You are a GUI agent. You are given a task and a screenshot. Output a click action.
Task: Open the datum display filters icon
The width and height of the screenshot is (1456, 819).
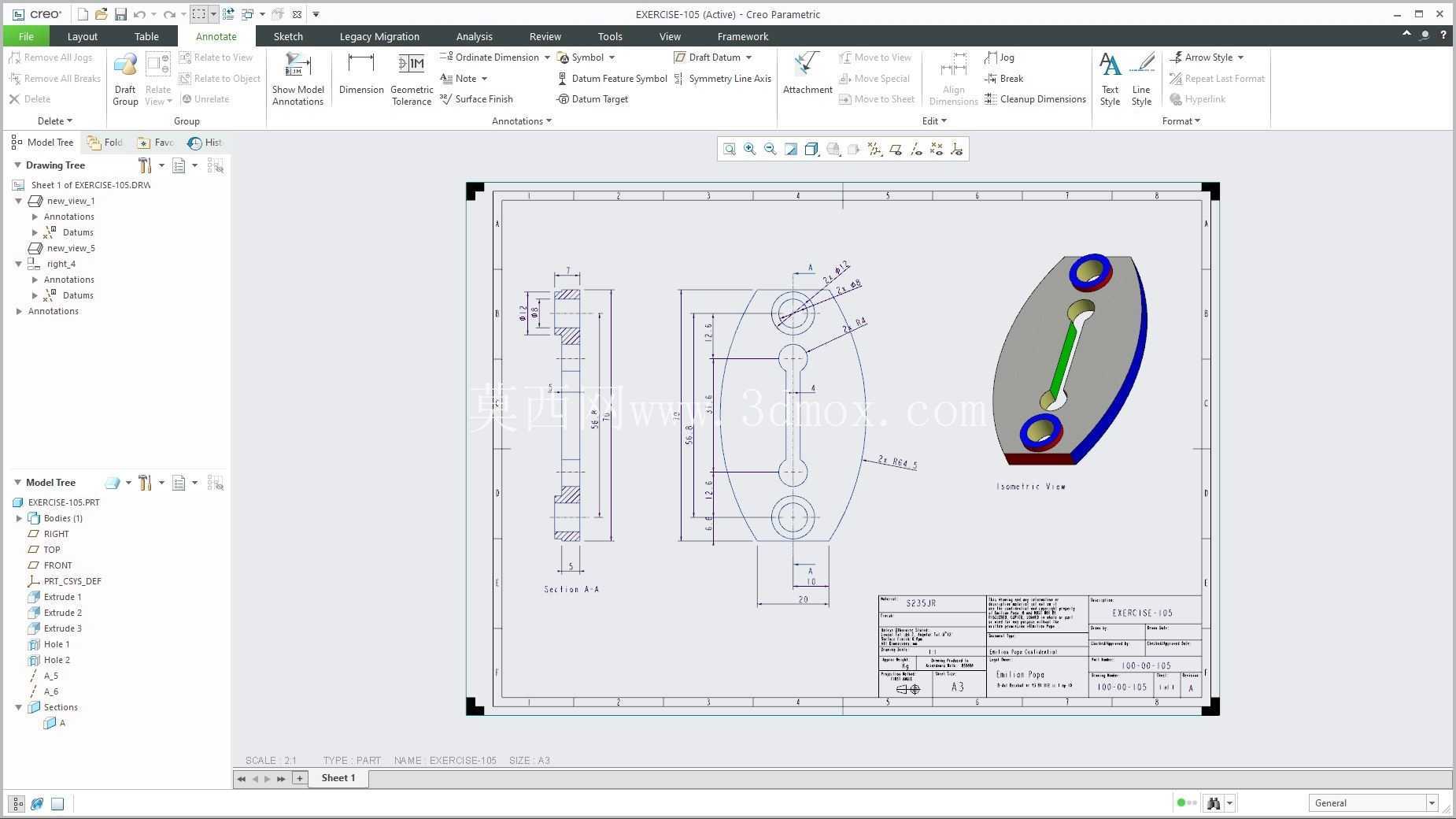tap(874, 149)
